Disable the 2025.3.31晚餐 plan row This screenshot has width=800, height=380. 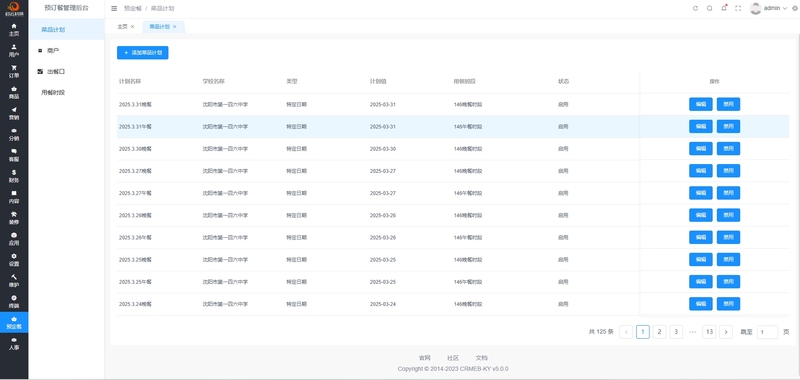(728, 104)
